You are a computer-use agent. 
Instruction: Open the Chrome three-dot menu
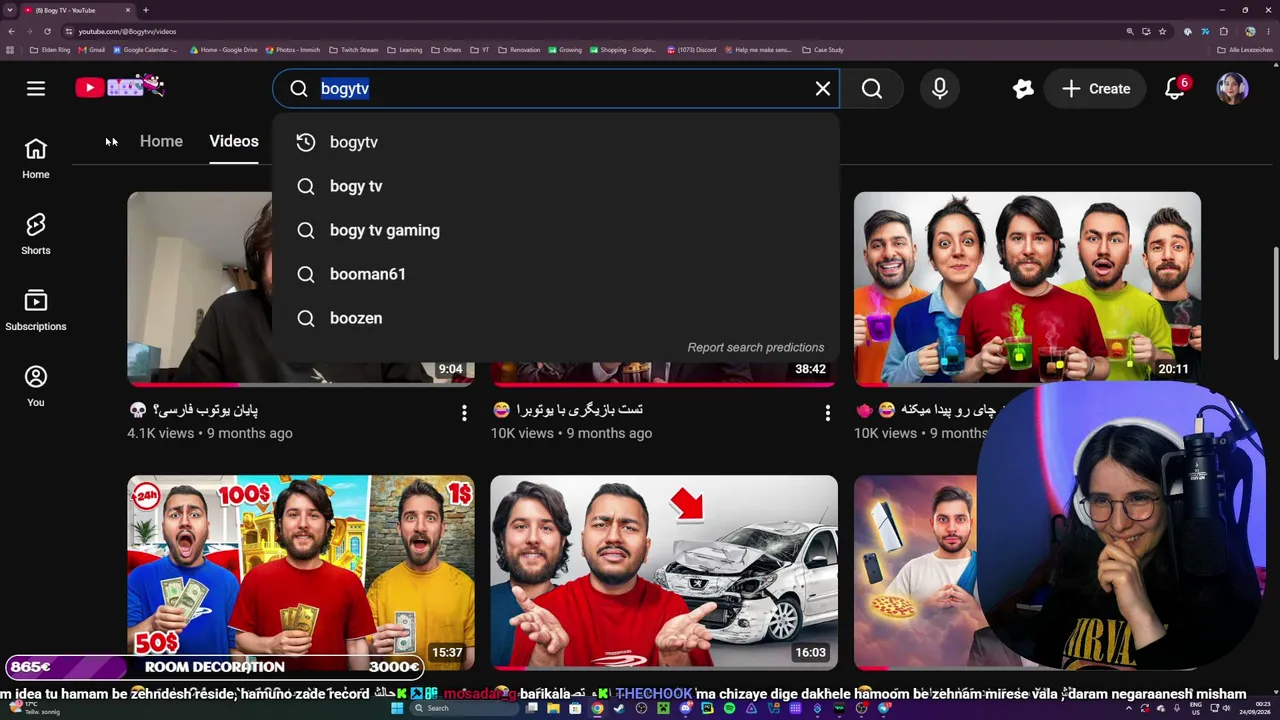(1268, 31)
